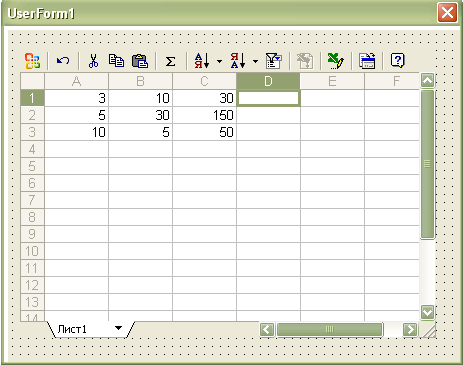Click the Paste clipboard icon
This screenshot has height=365, width=463.
[x=140, y=61]
